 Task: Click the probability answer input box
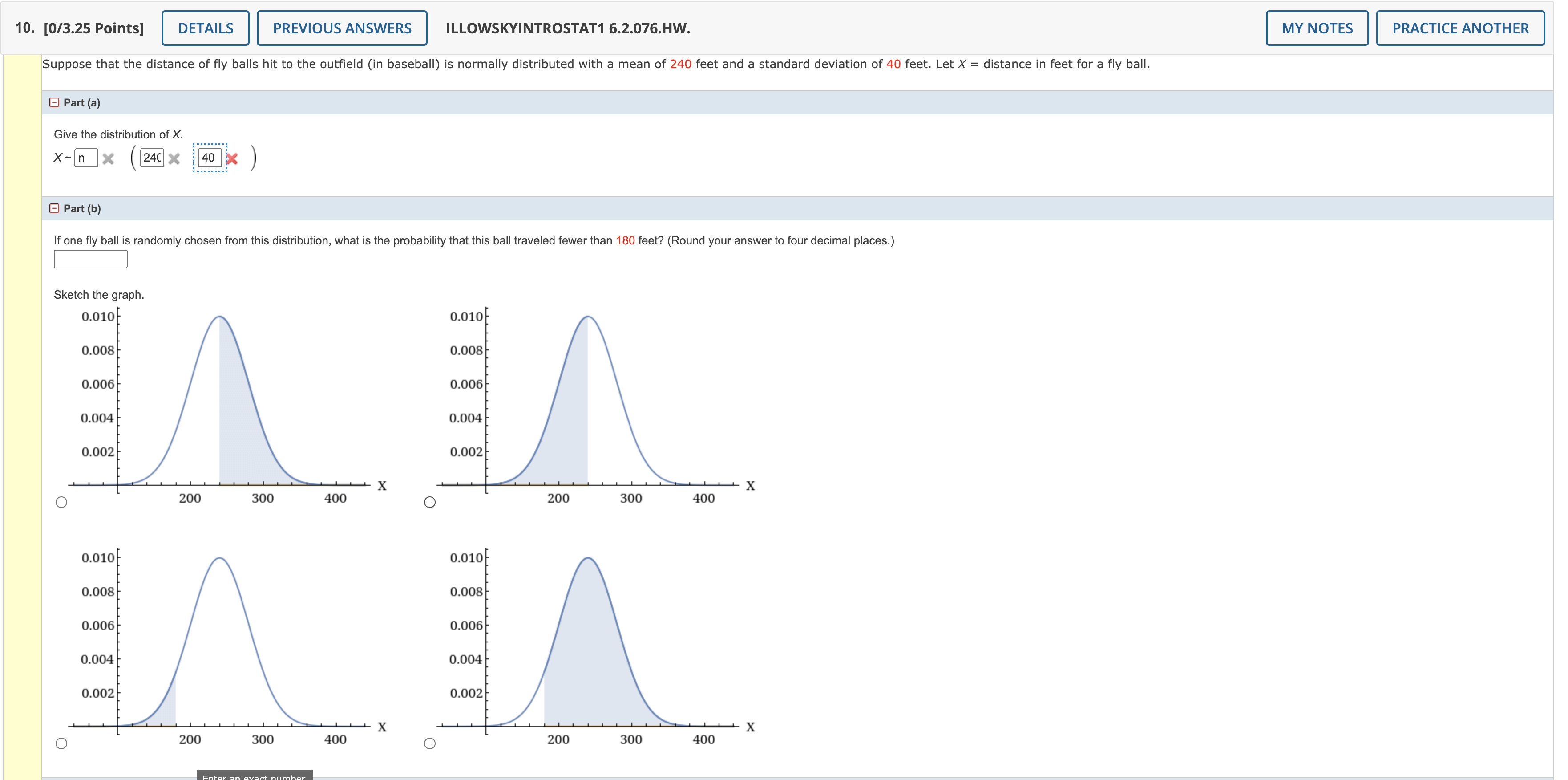point(91,260)
